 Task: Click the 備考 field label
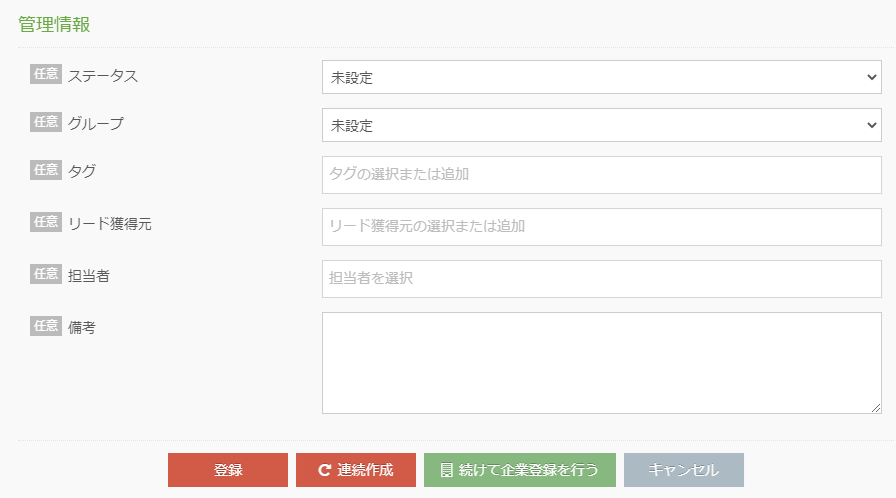[x=82, y=328]
